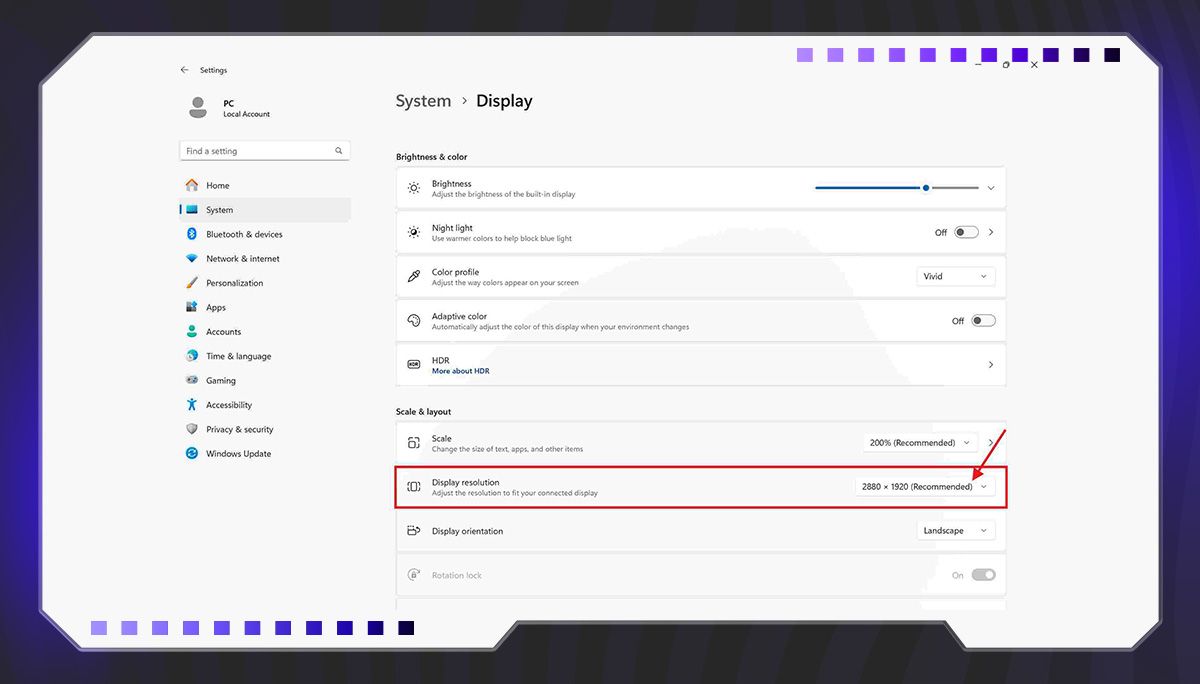Click the Accessibility figure icon
Viewport: 1200px width, 684px height.
click(x=192, y=405)
